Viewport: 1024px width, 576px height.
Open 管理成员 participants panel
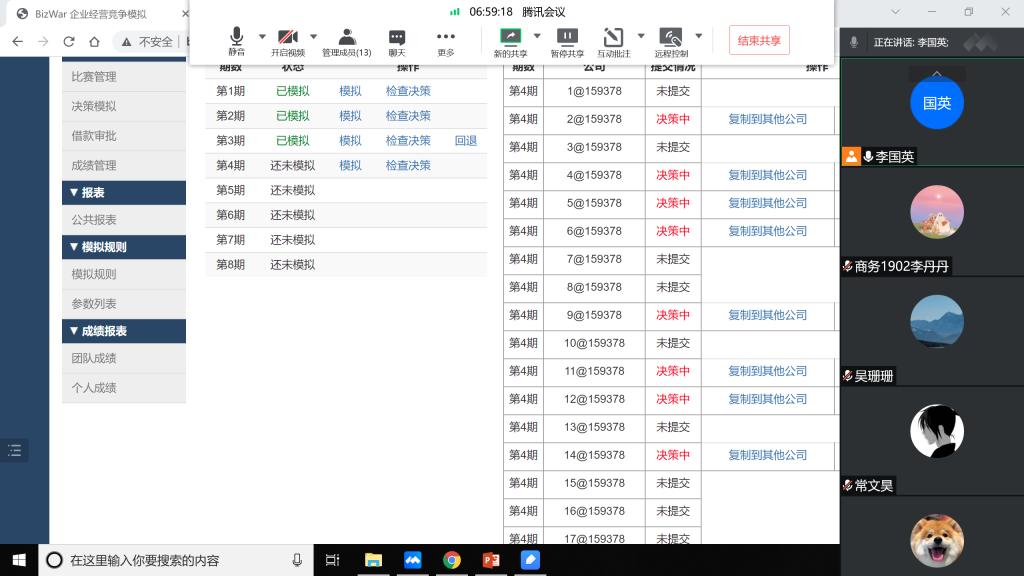[346, 38]
